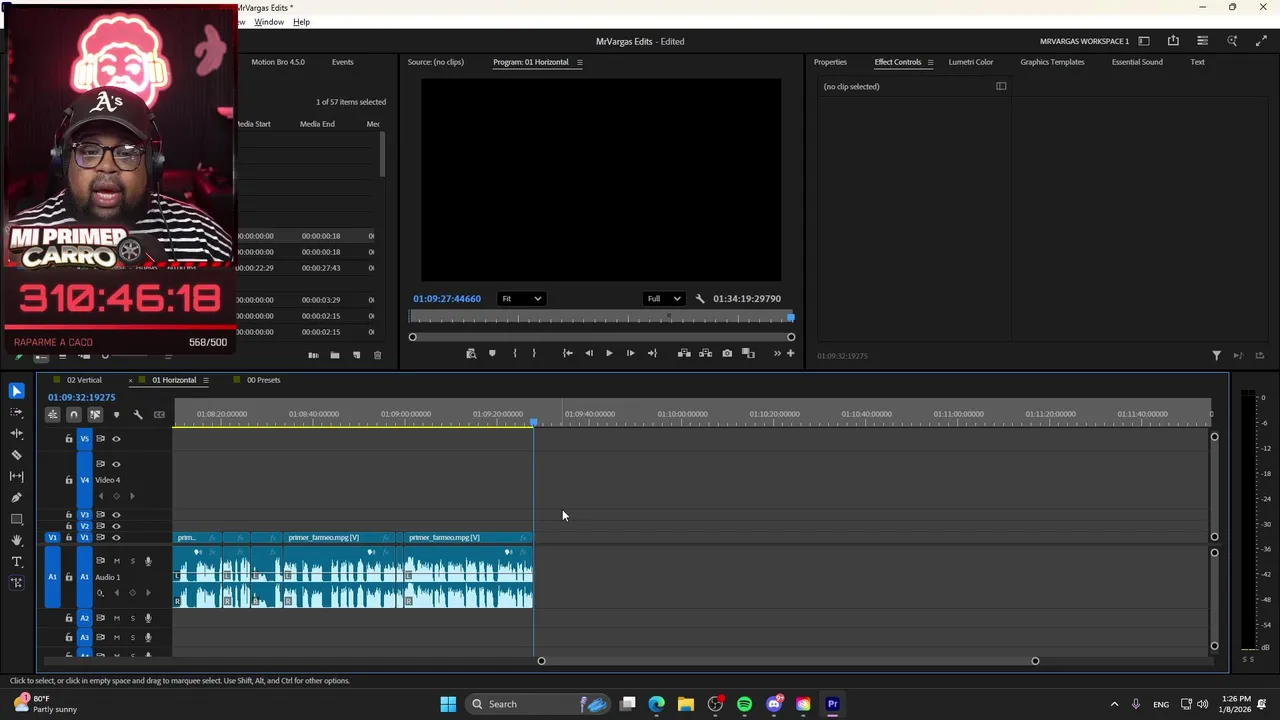Screen dimensions: 1280x720
Task: Select the Hand tool
Action: point(16,540)
